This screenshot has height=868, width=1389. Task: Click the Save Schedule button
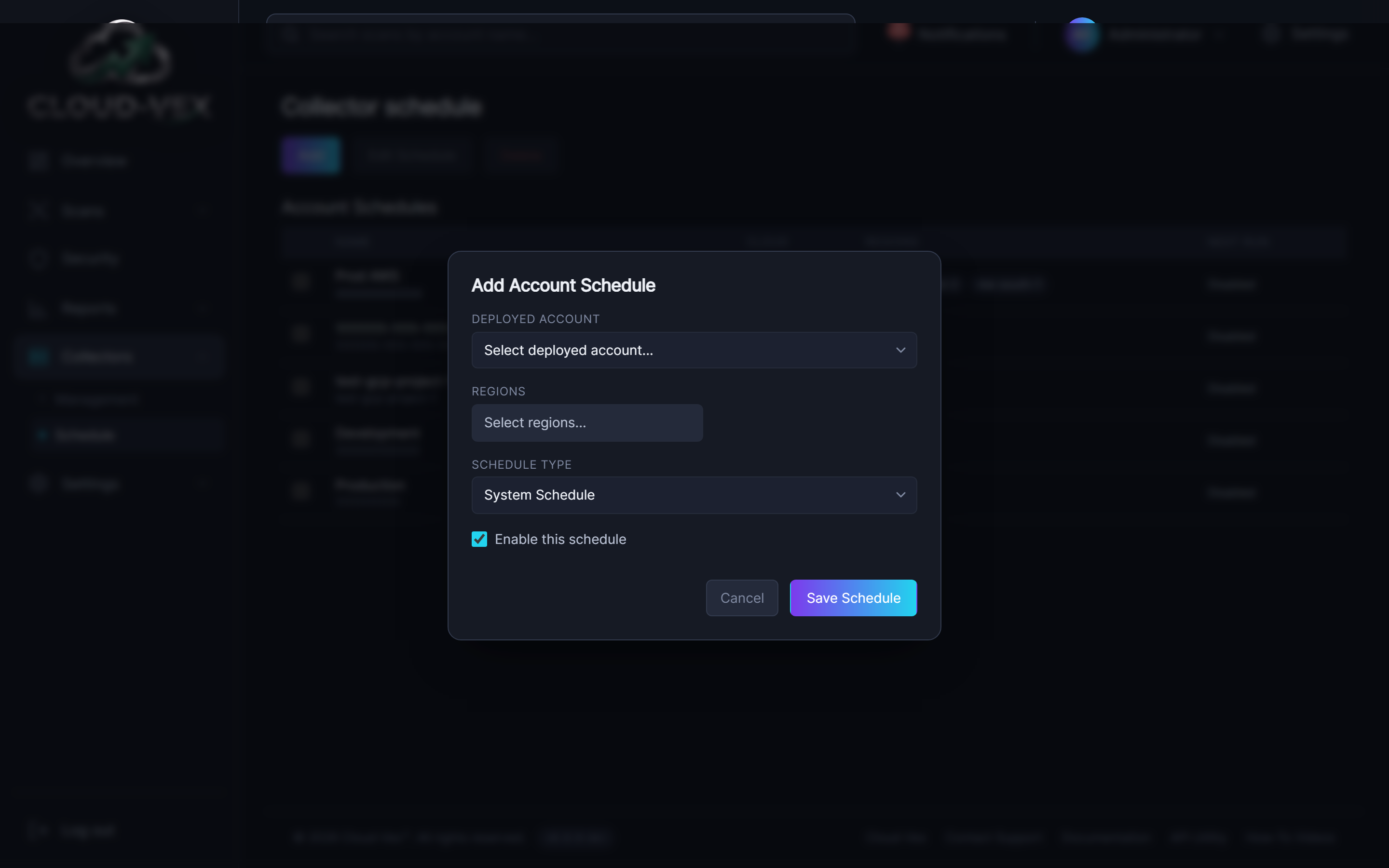pyautogui.click(x=853, y=597)
